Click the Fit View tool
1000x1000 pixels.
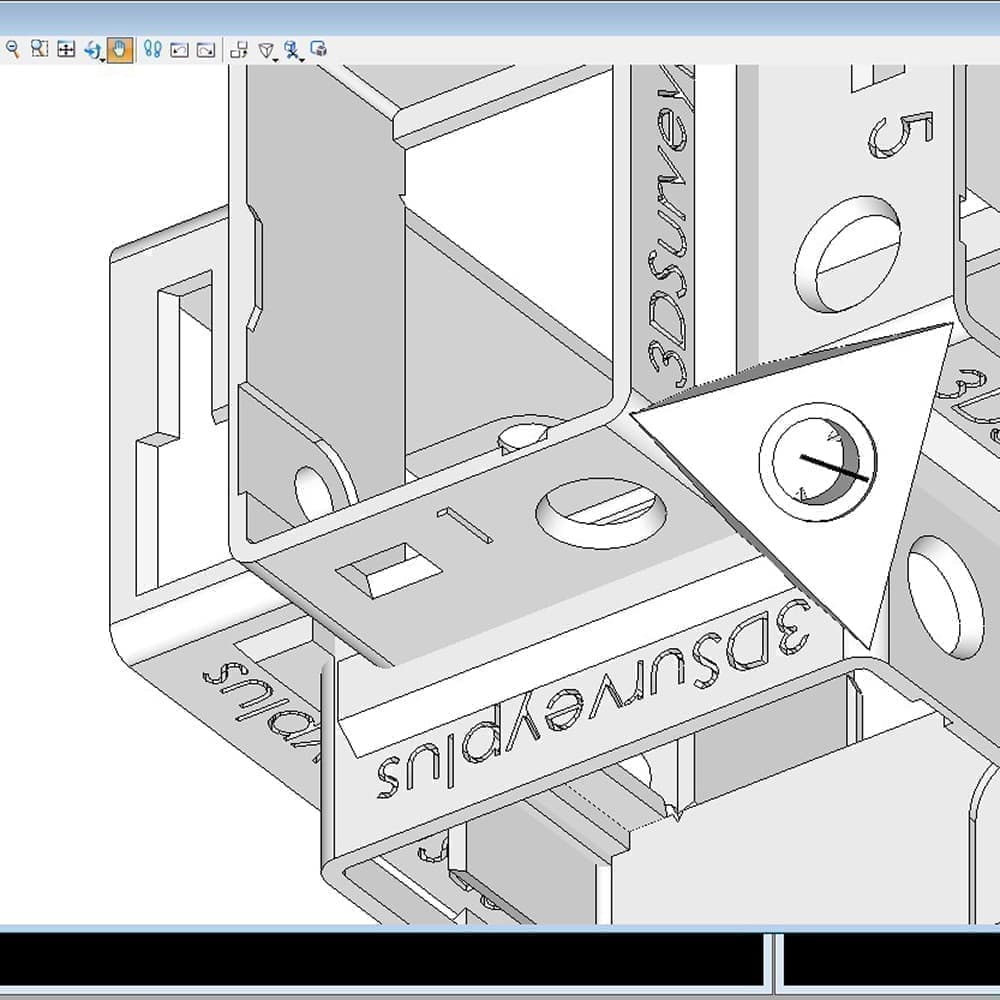coord(66,49)
